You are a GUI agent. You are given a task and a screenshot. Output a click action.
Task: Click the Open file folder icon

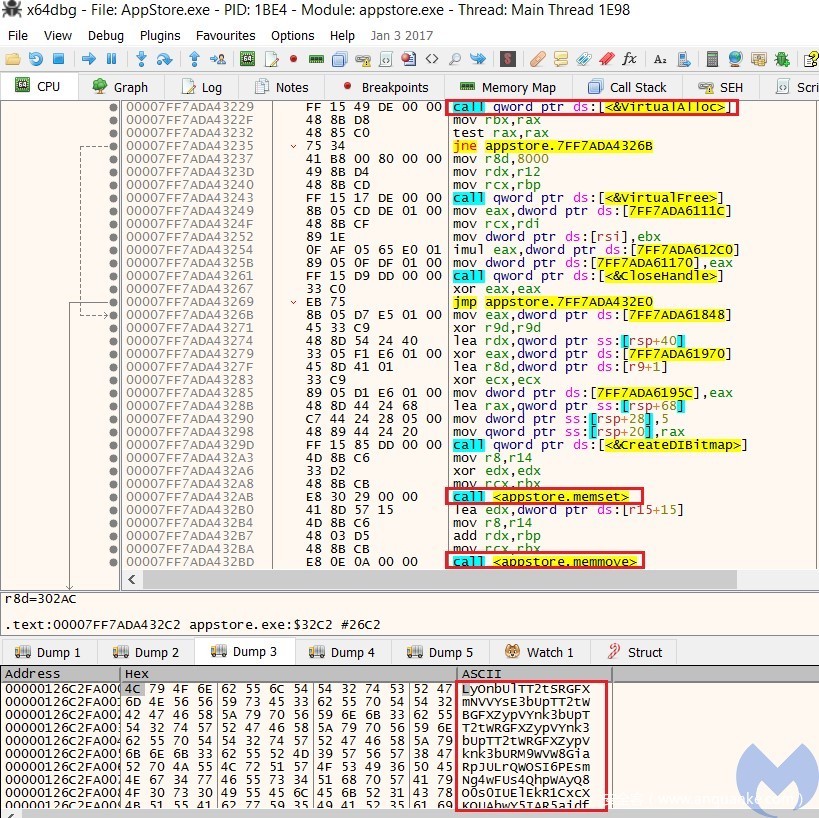click(x=12, y=59)
